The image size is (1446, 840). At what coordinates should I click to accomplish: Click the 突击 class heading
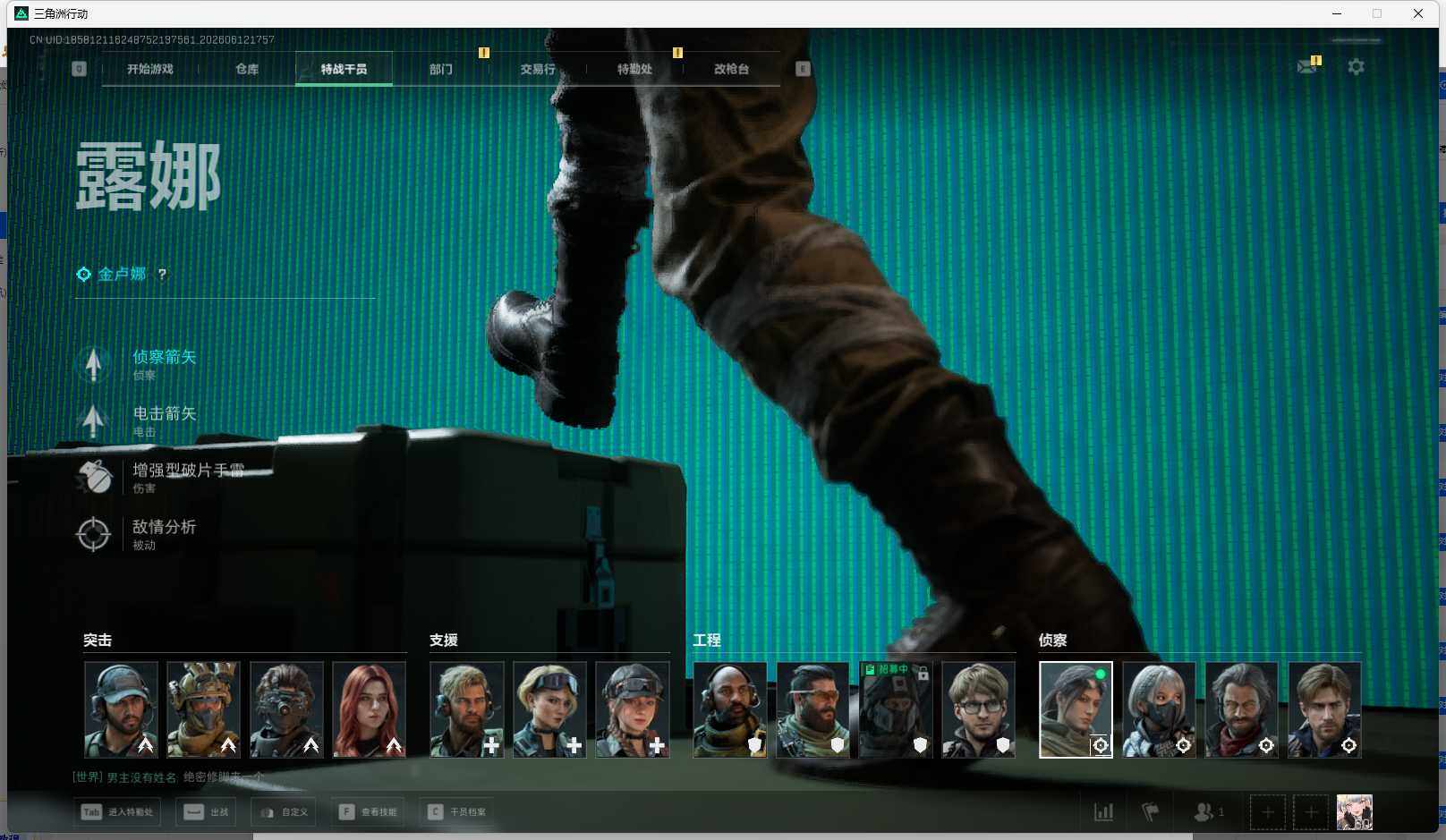(98, 641)
